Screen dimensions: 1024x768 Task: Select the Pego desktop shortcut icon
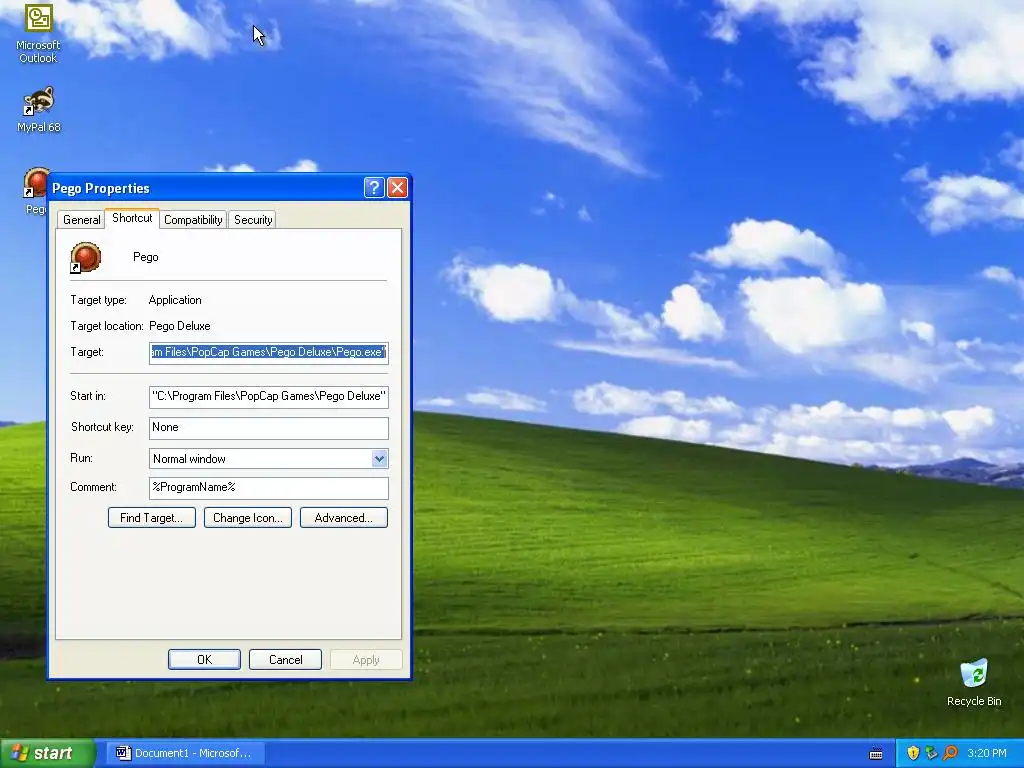click(x=34, y=183)
